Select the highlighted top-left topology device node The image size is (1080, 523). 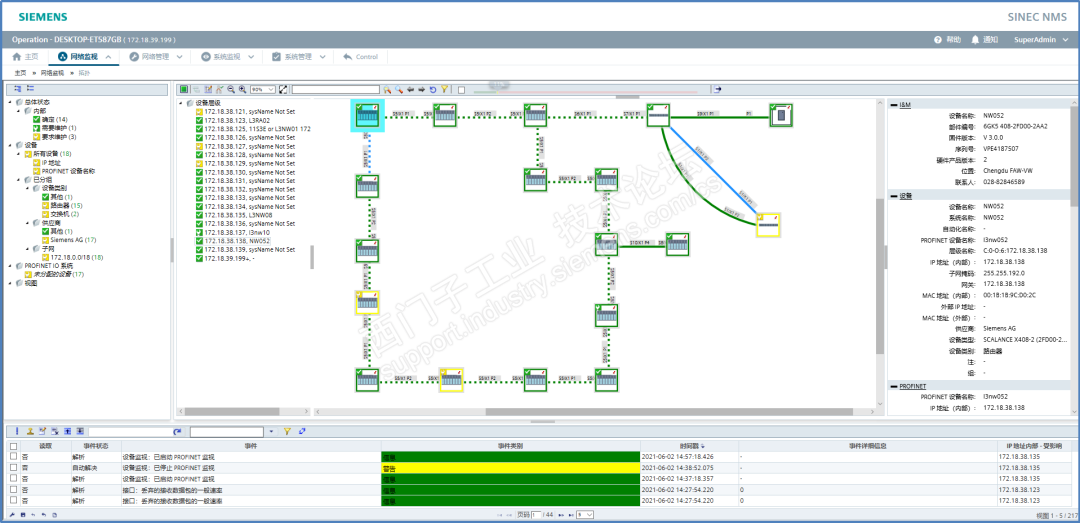coord(367,115)
